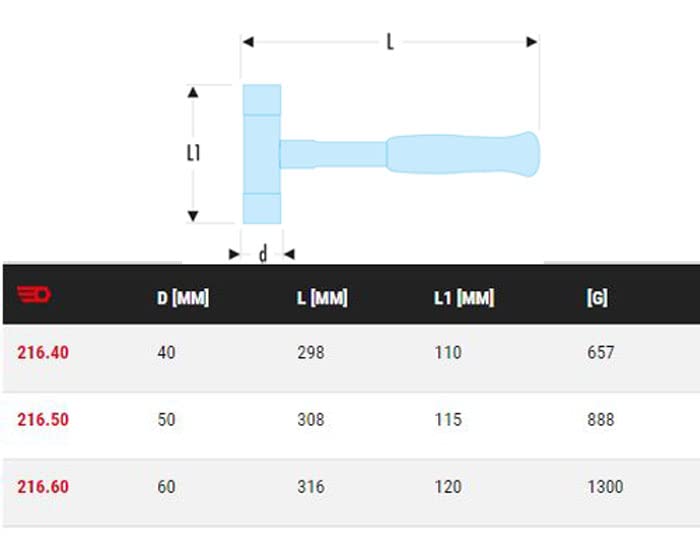Open product reference 216.50
700x560 pixels.
point(43,420)
